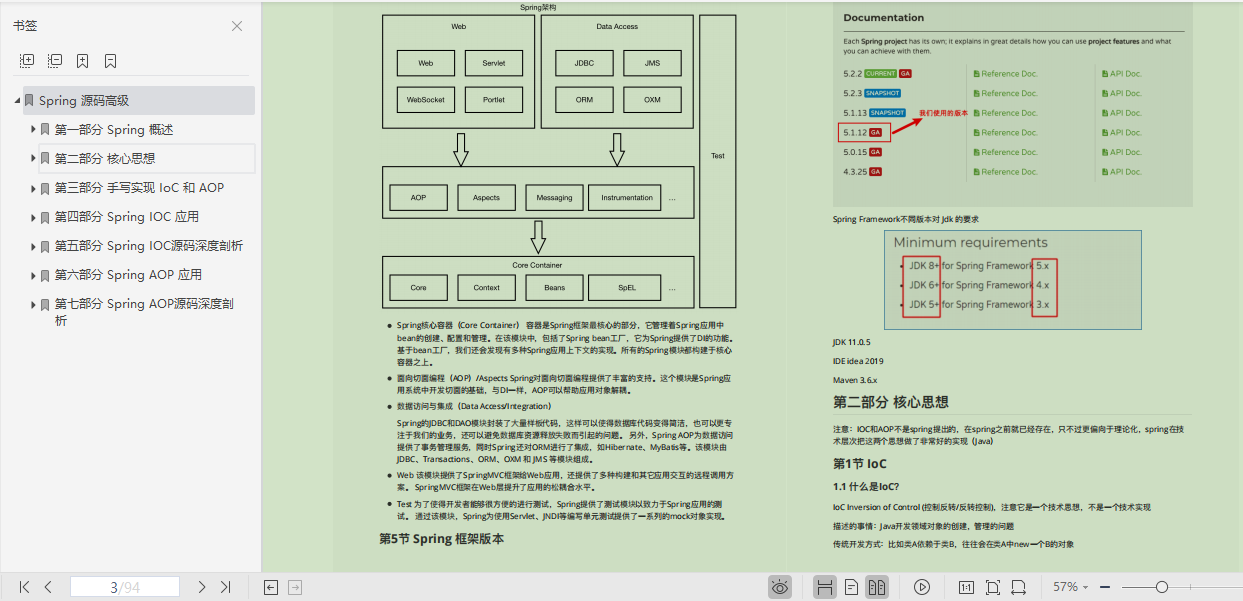This screenshot has height=601, width=1243.
Task: Click the Instrumentation box in the diagram
Action: 627,198
